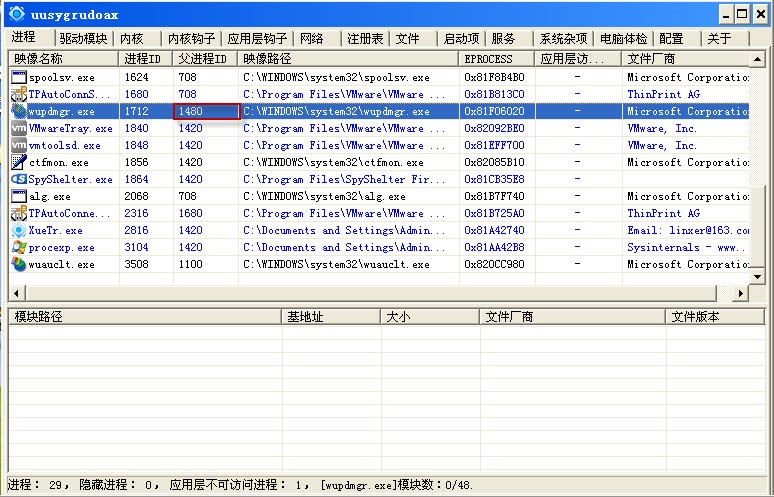The height and width of the screenshot is (497, 774).
Task: Open the 电脑体检 tab
Action: tap(623, 38)
